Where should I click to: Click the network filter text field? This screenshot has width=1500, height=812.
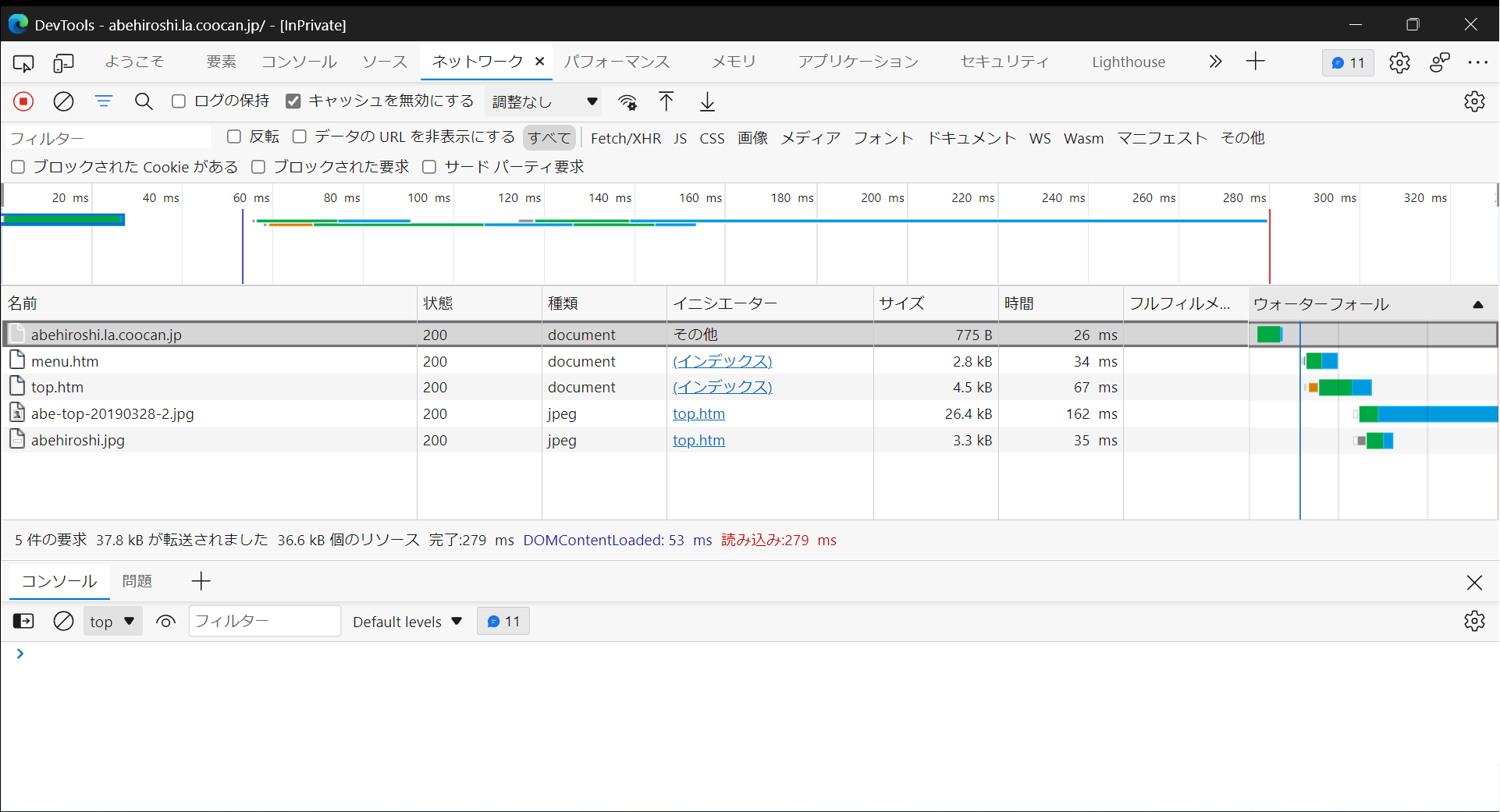coord(108,138)
